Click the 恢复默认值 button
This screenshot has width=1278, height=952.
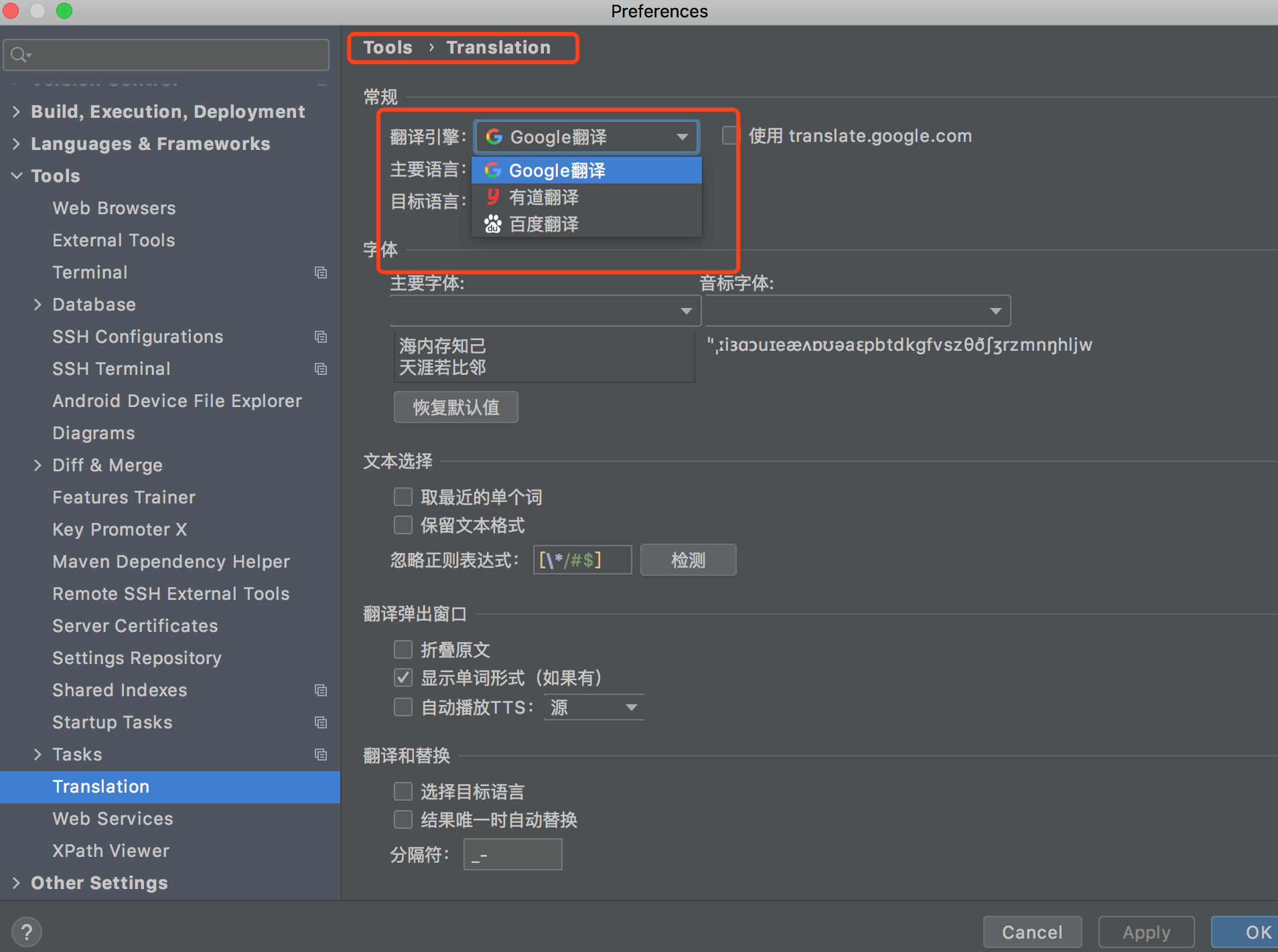pos(456,407)
